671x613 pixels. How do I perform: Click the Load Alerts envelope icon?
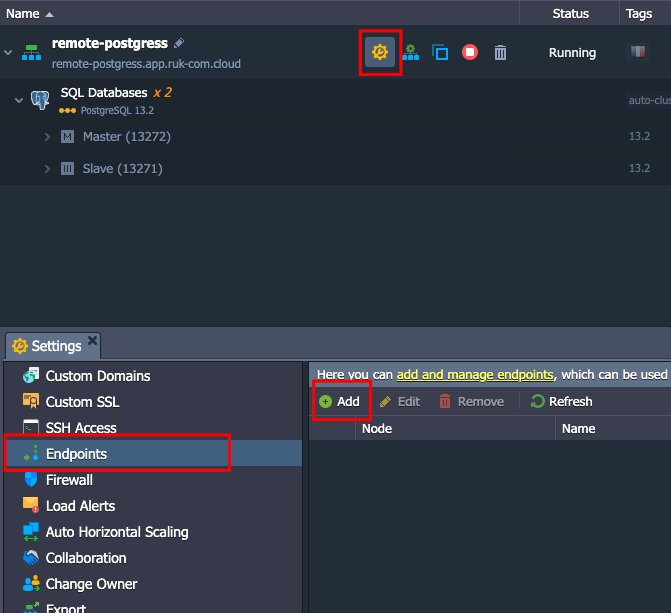[31, 505]
